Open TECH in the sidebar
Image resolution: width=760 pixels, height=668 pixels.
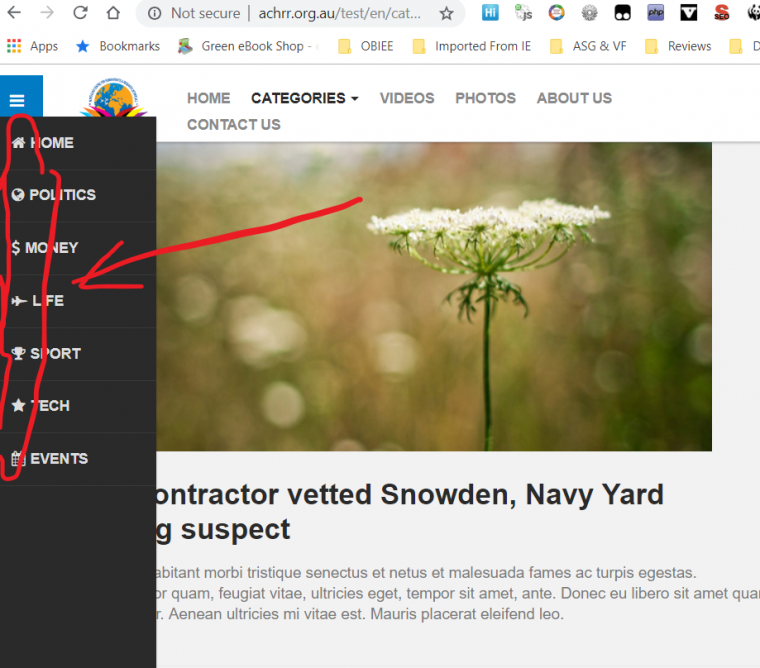pos(78,406)
